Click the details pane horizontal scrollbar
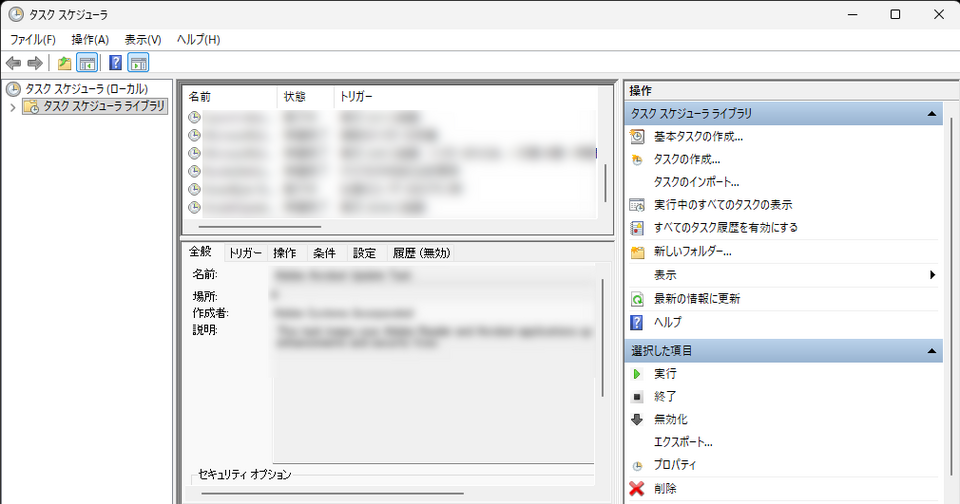Screen dimensions: 960x504 [332, 493]
